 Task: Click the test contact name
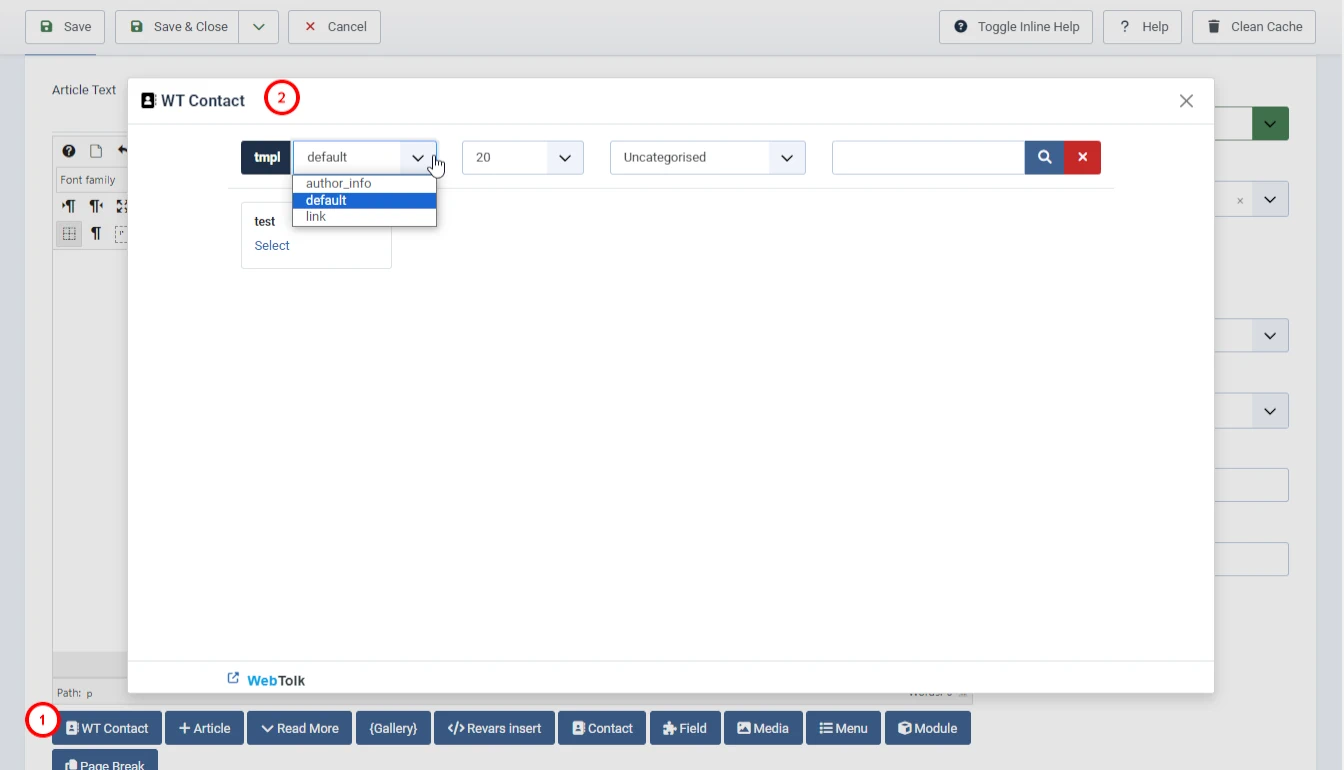265,222
